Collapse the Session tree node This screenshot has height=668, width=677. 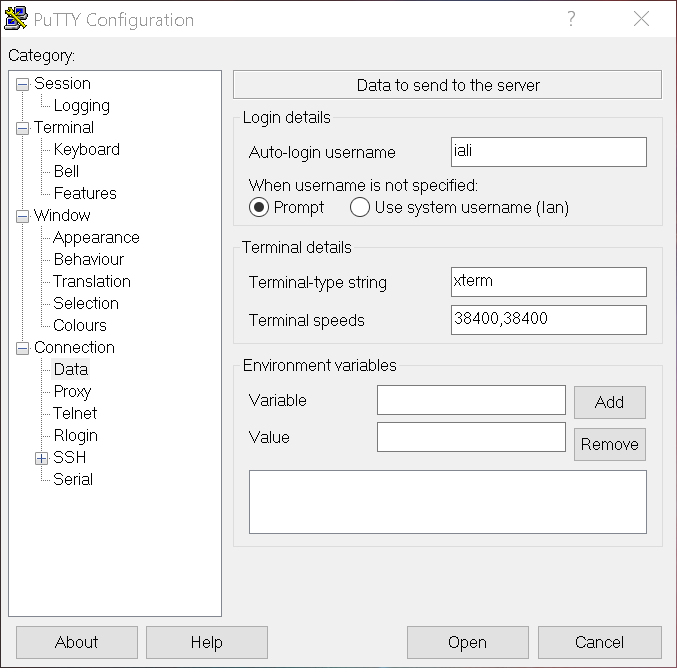[22, 84]
